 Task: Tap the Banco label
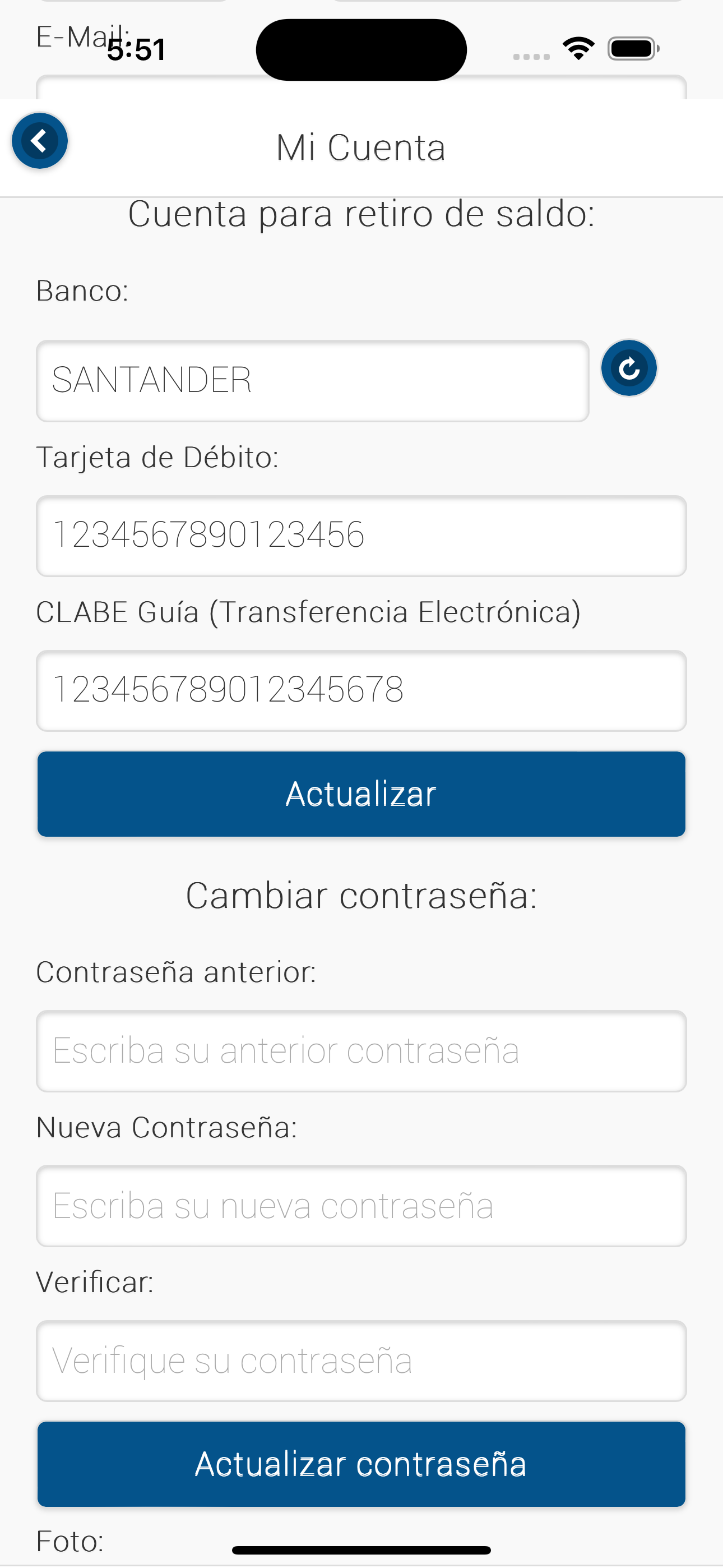tap(82, 291)
